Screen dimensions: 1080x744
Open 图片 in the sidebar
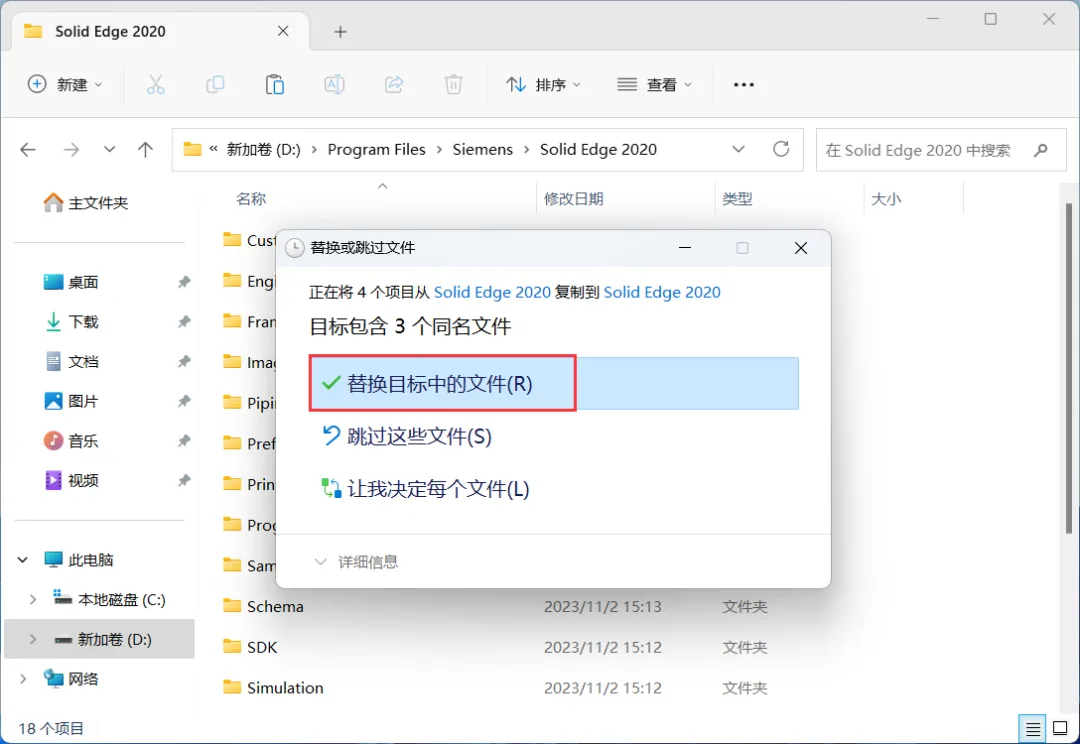coord(71,401)
